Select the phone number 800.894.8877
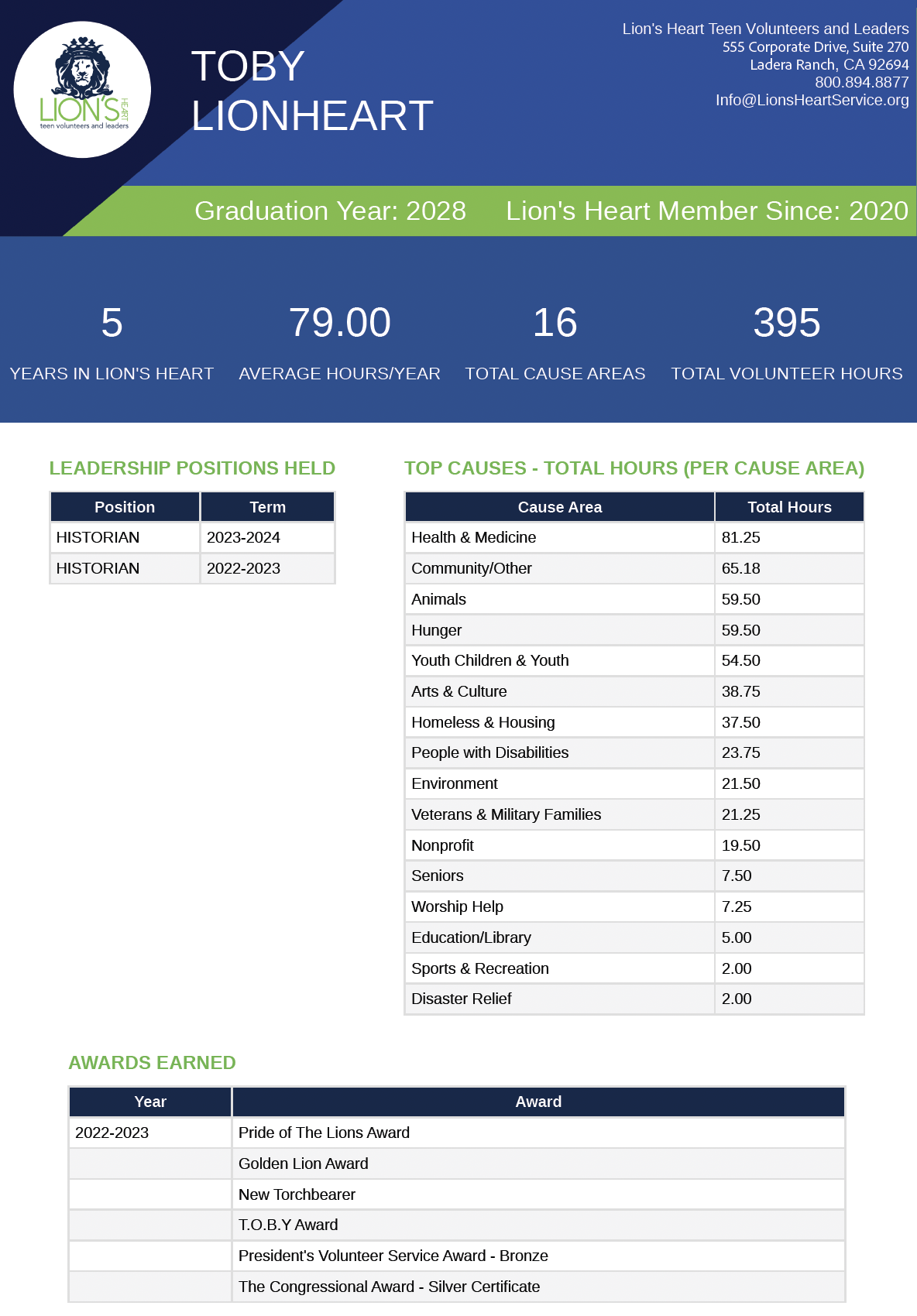917x1316 pixels. tap(861, 82)
